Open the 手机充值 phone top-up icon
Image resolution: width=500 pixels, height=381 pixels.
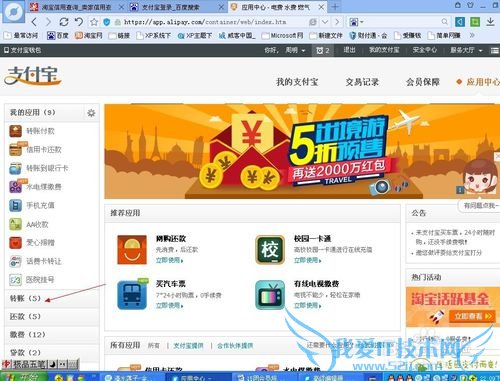[15, 205]
